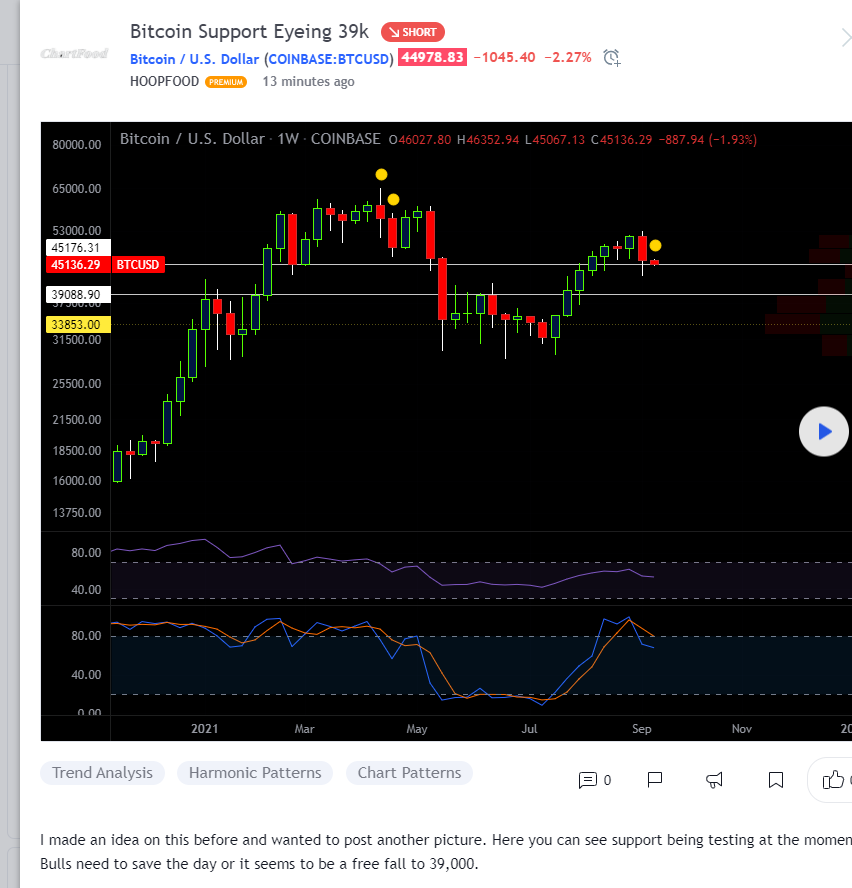Toggle the bookmark icon to save idea

pos(775,780)
